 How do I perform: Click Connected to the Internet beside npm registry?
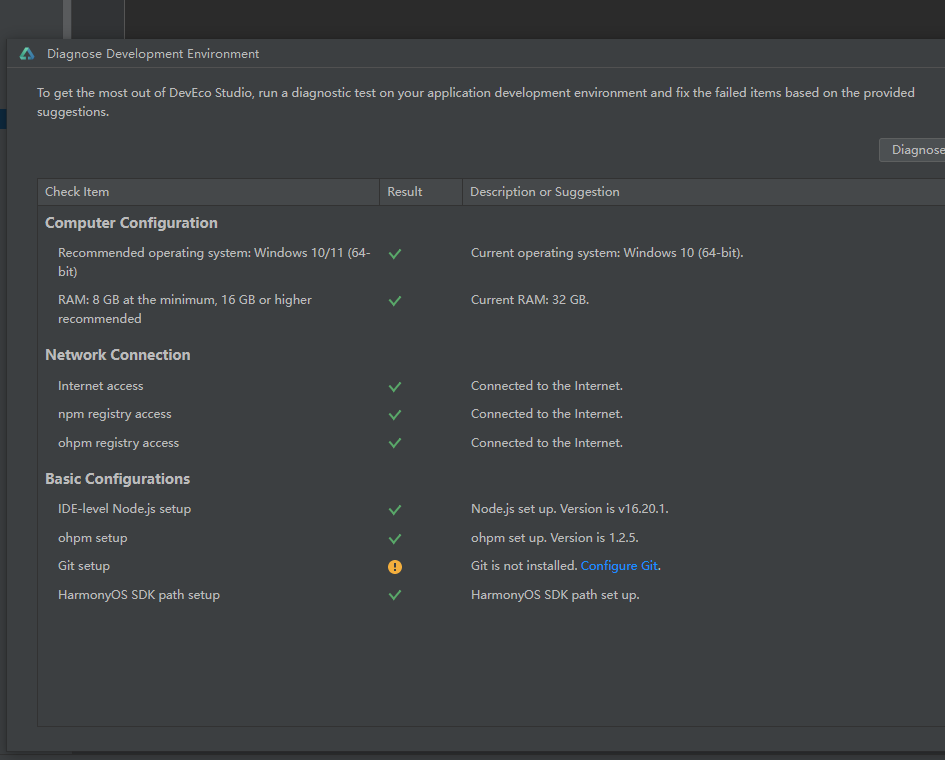click(547, 414)
